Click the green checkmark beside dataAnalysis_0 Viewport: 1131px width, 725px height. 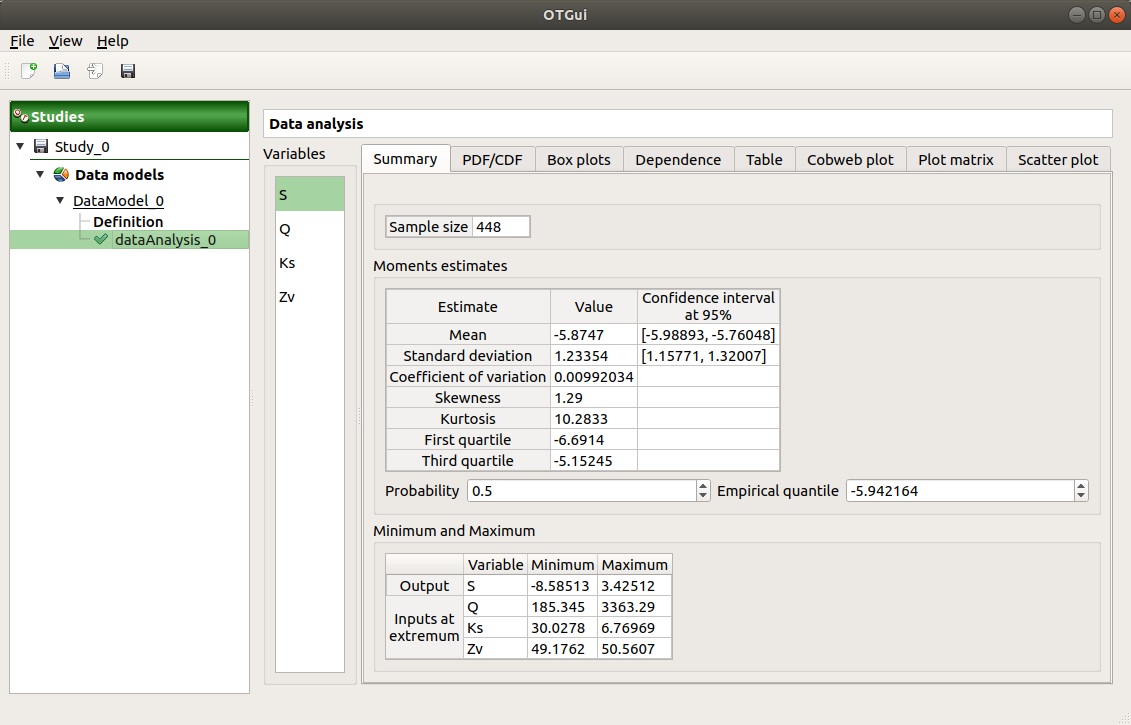(100, 240)
